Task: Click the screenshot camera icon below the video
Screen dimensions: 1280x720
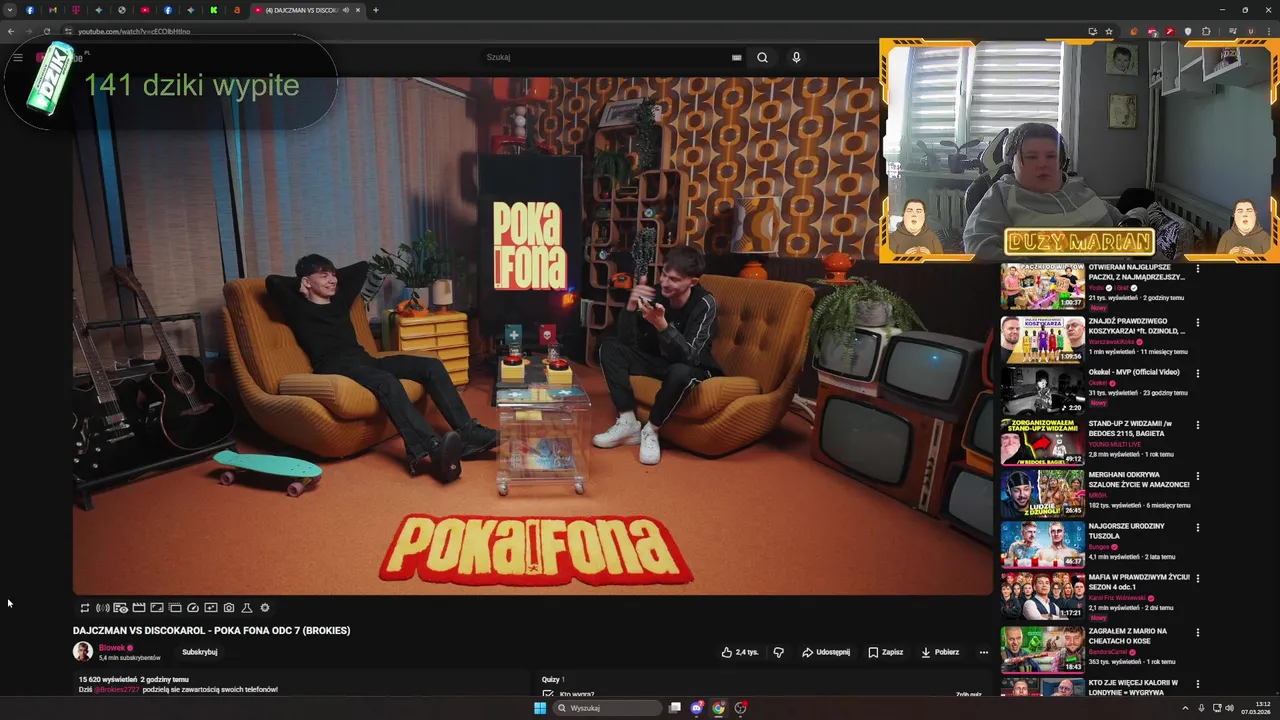Action: click(229, 608)
